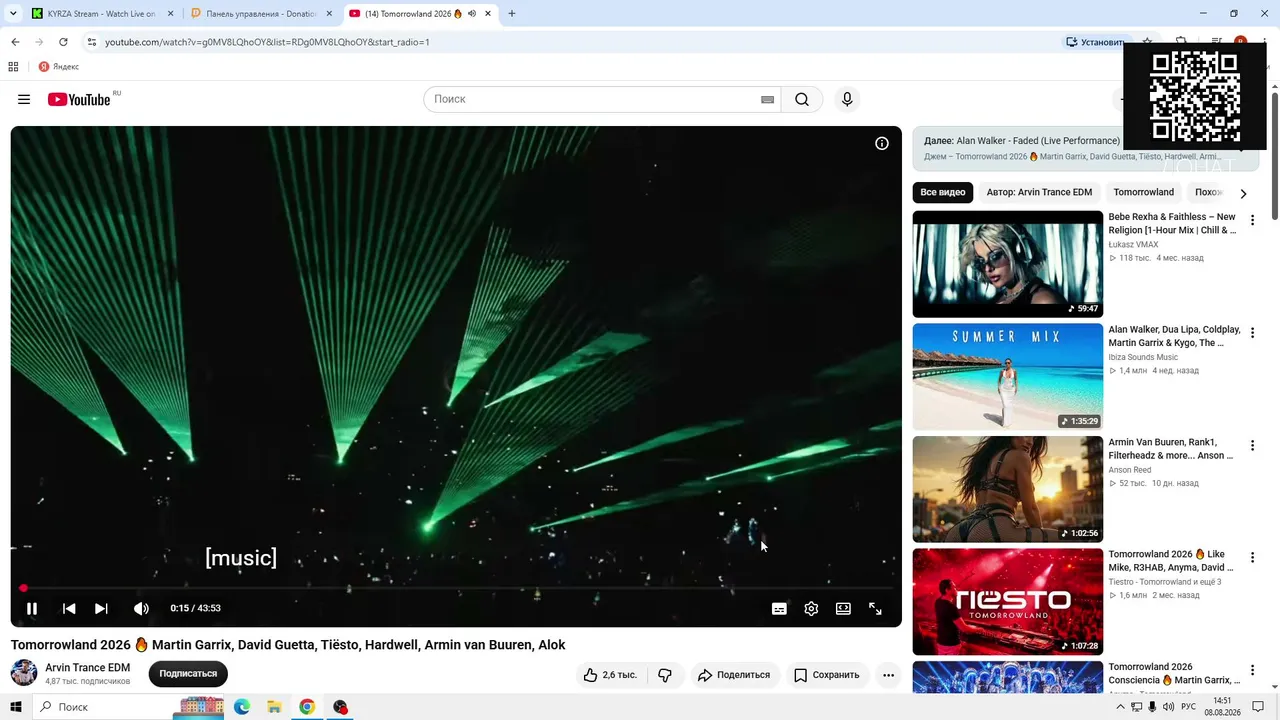This screenshot has height=720, width=1280.
Task: Close the KYRZA Stream tab
Action: (170, 14)
